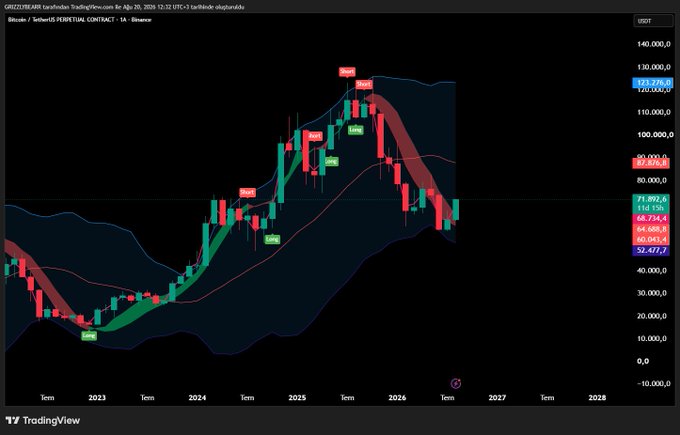Click the red 87.876,8 price label
Viewport: 680px width, 435px height.
coord(651,163)
